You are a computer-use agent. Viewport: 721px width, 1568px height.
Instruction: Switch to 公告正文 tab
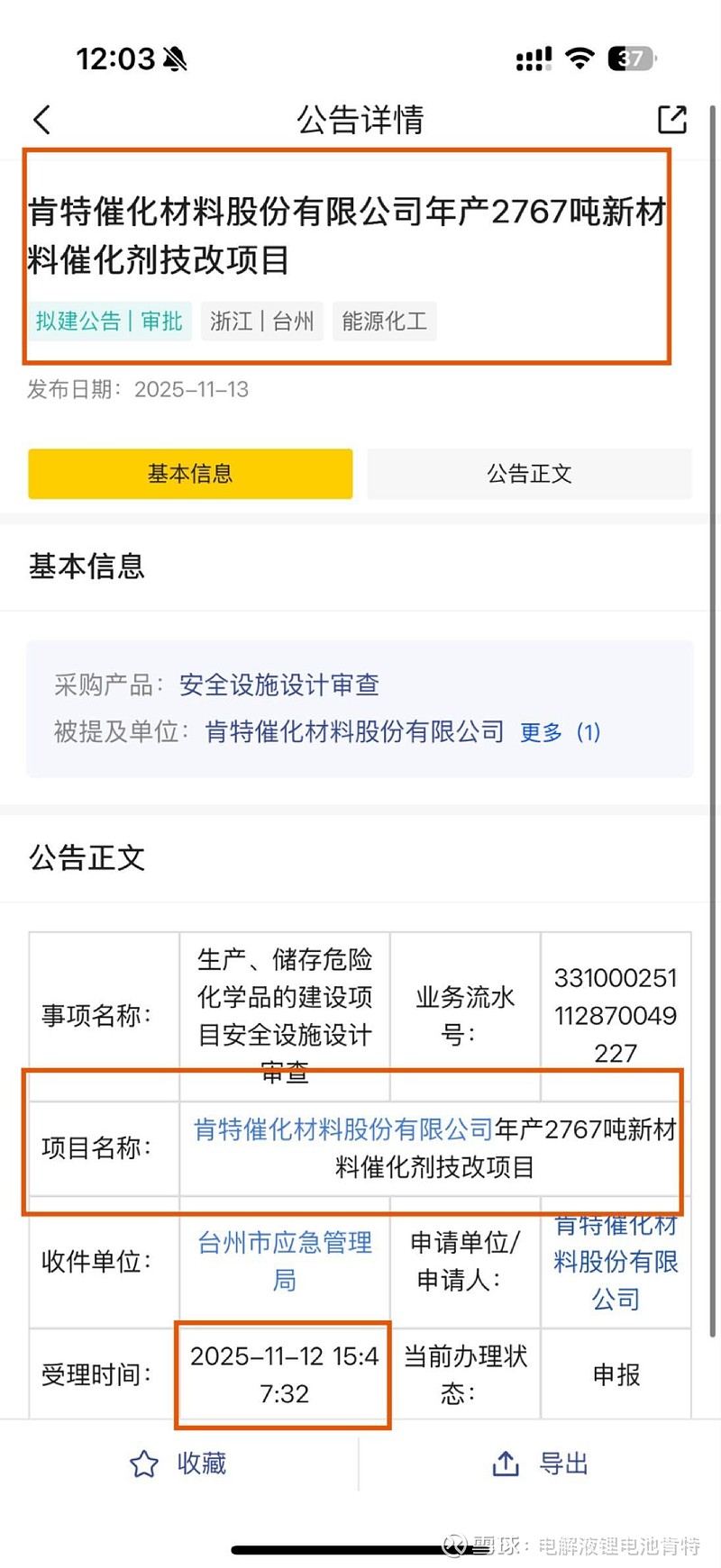pos(529,474)
